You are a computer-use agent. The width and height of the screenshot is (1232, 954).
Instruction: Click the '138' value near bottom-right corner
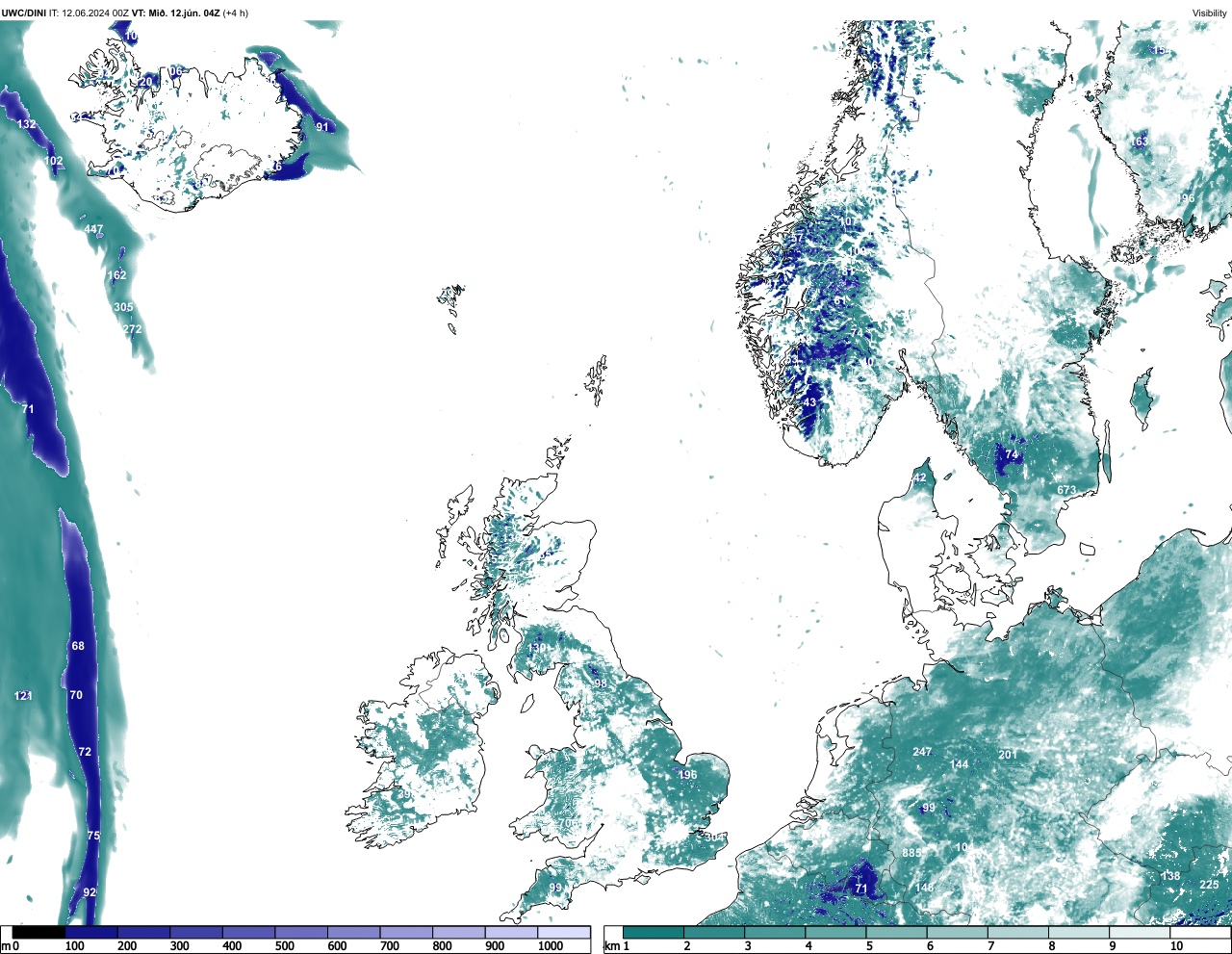(1170, 876)
